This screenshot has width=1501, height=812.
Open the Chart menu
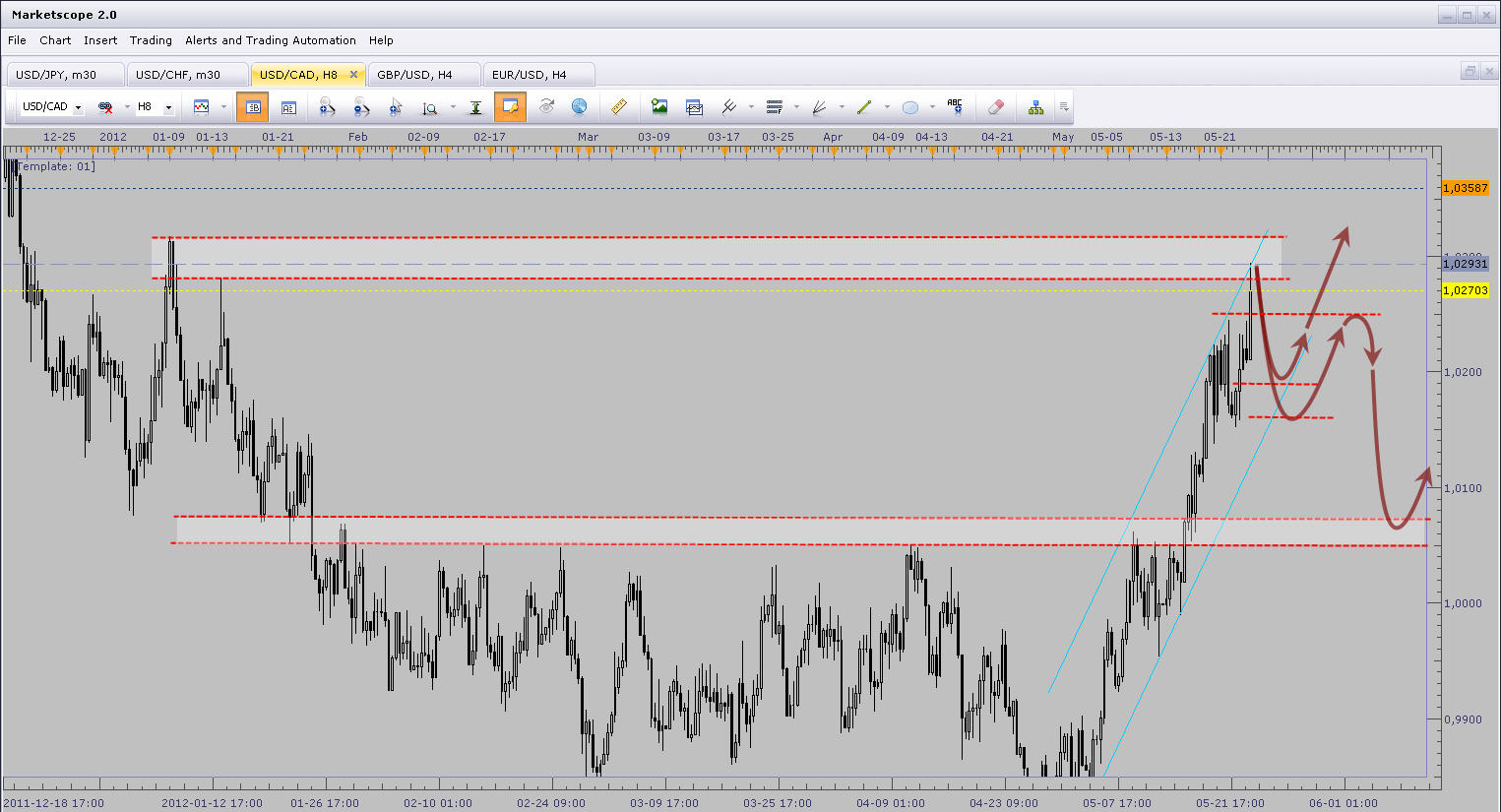click(x=55, y=40)
